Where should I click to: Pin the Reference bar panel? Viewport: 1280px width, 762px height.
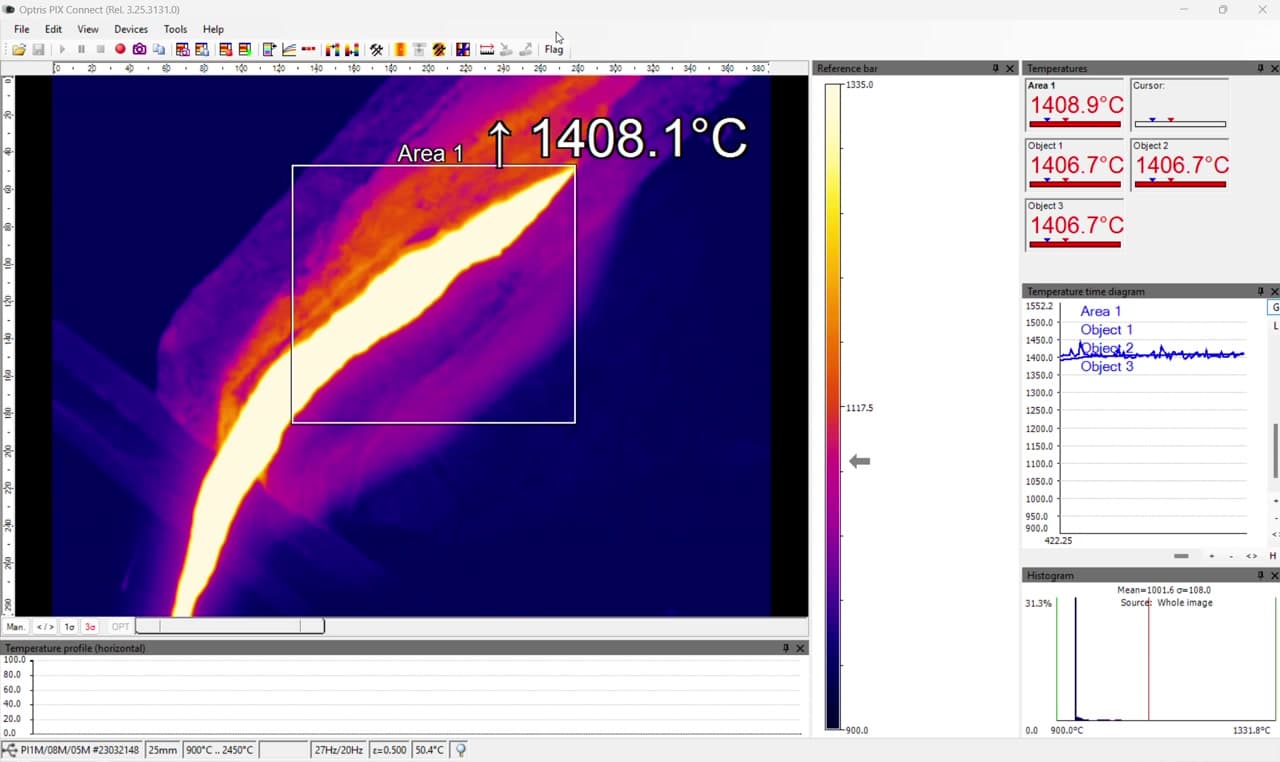pyautogui.click(x=995, y=68)
